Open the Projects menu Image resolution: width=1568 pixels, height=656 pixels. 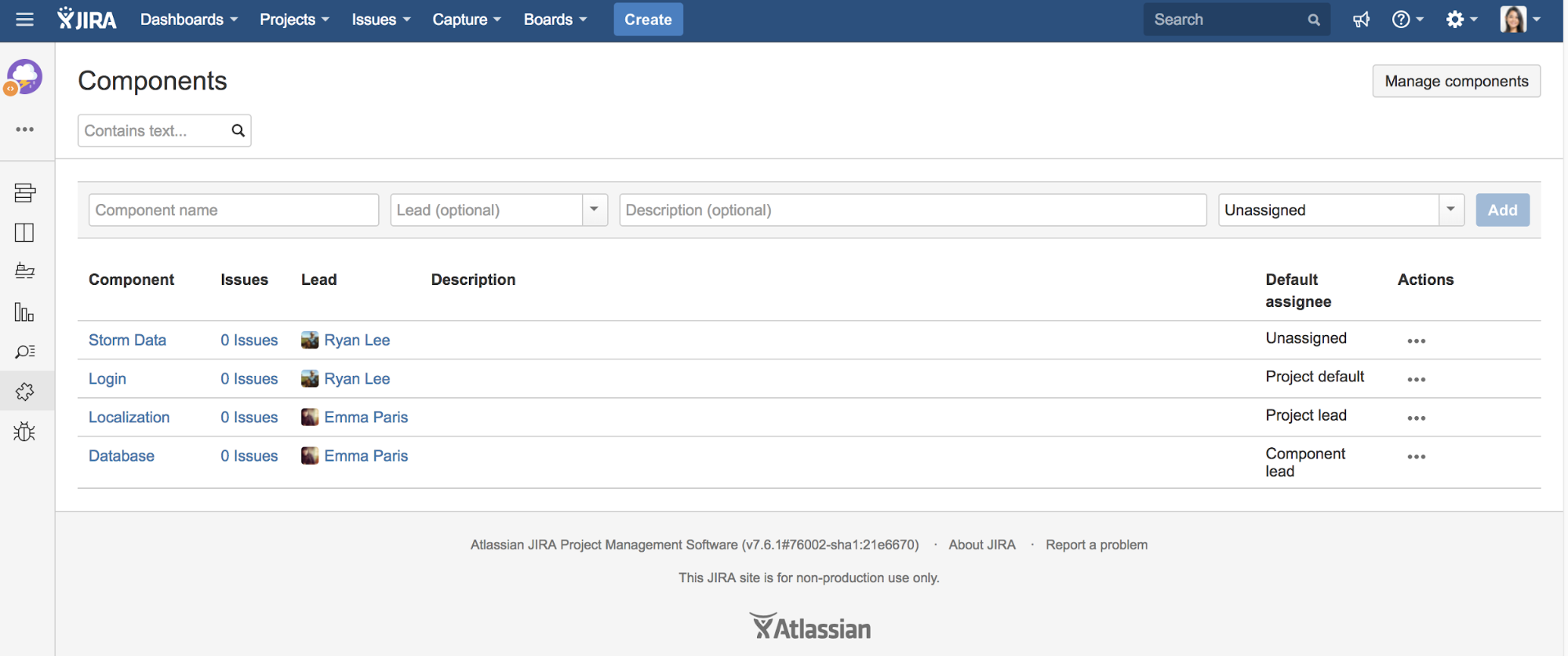coord(294,20)
